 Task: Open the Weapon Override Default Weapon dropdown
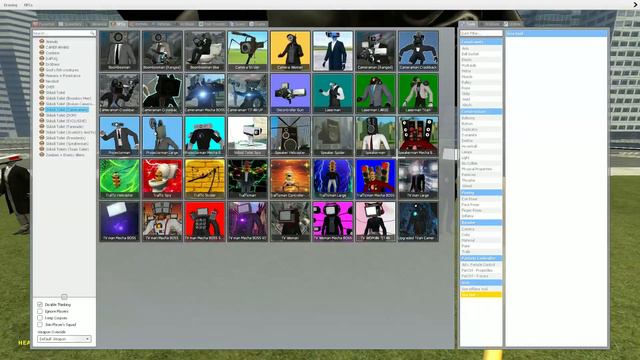[64, 339]
